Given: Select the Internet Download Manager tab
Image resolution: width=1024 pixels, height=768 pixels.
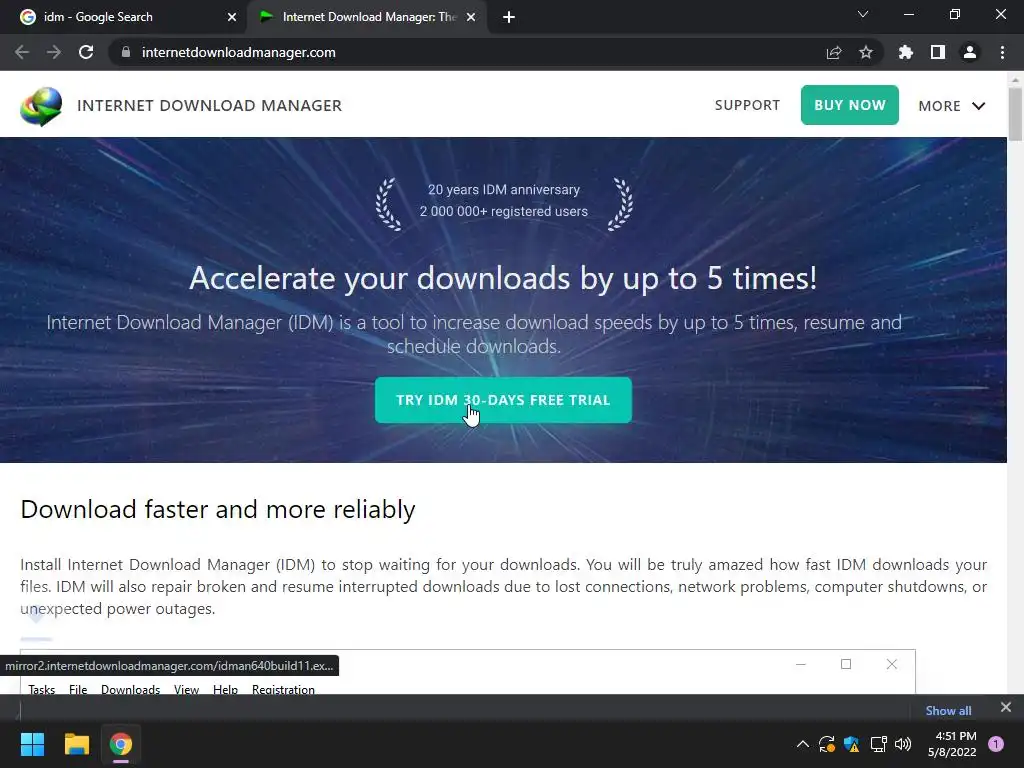Looking at the screenshot, I should [369, 17].
